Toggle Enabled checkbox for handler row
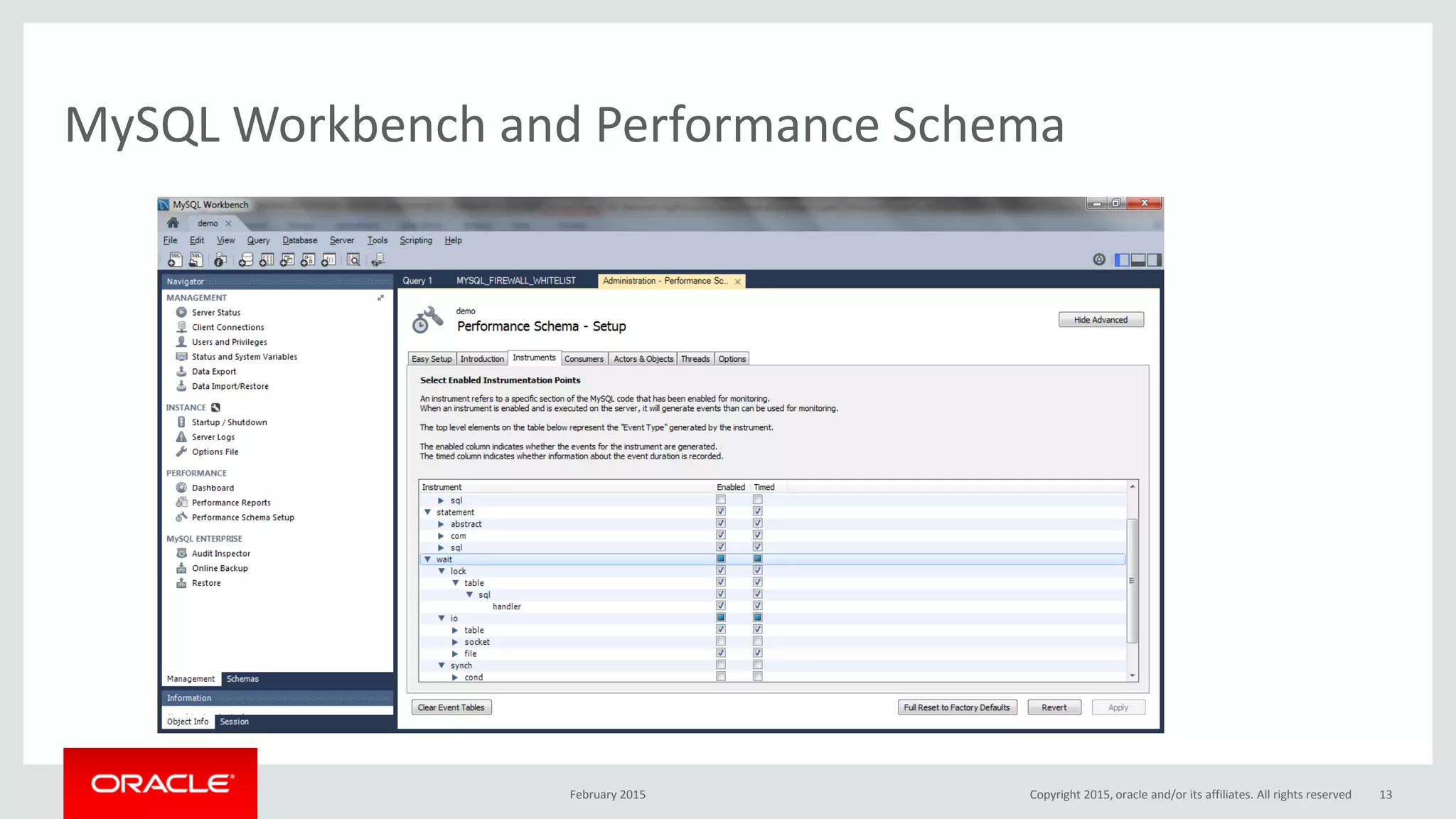The height and width of the screenshot is (819, 1456). click(x=721, y=606)
